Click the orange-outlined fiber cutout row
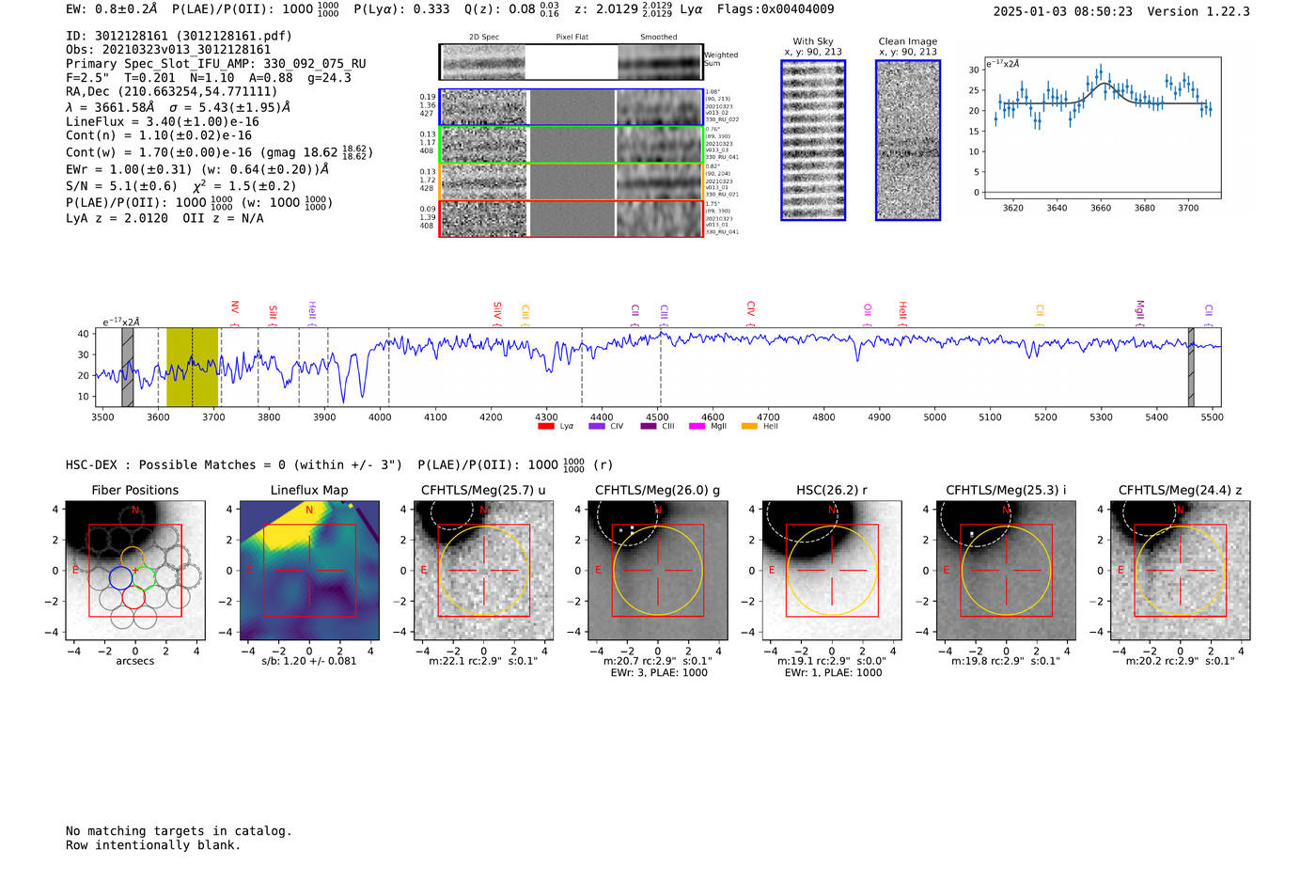The width and height of the screenshot is (1316, 896). point(572,181)
